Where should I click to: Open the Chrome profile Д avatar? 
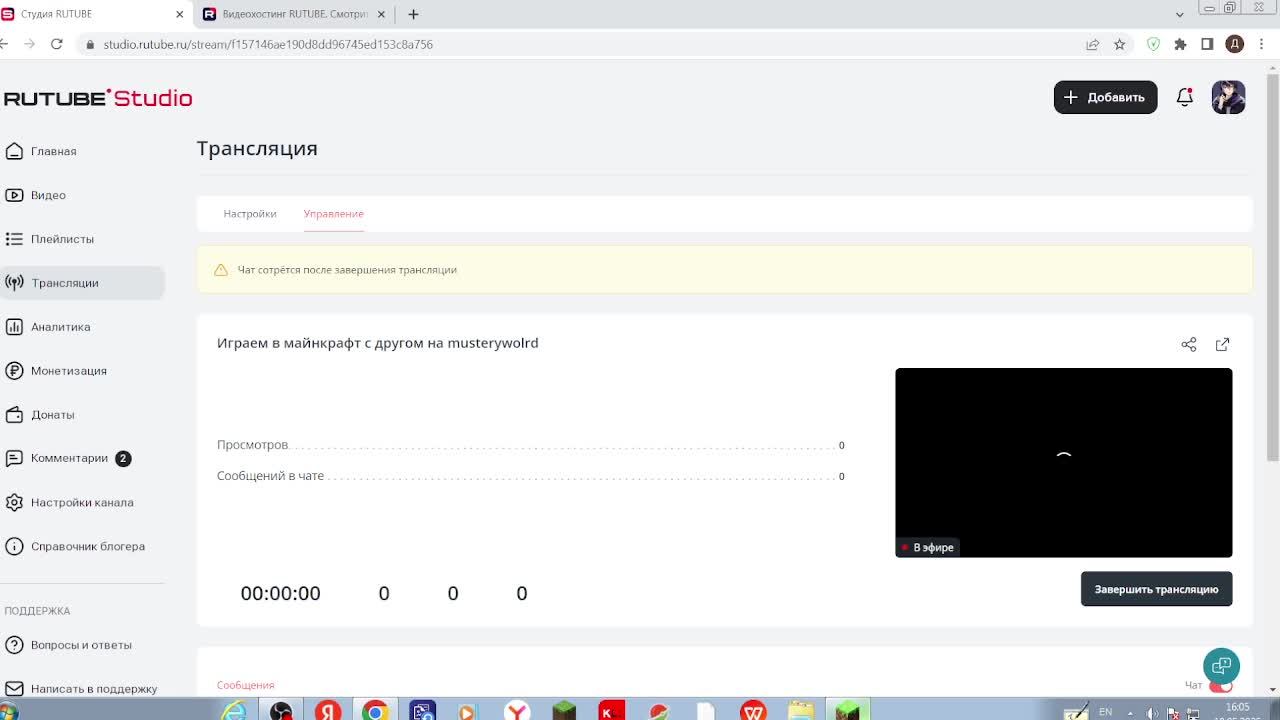point(1235,44)
